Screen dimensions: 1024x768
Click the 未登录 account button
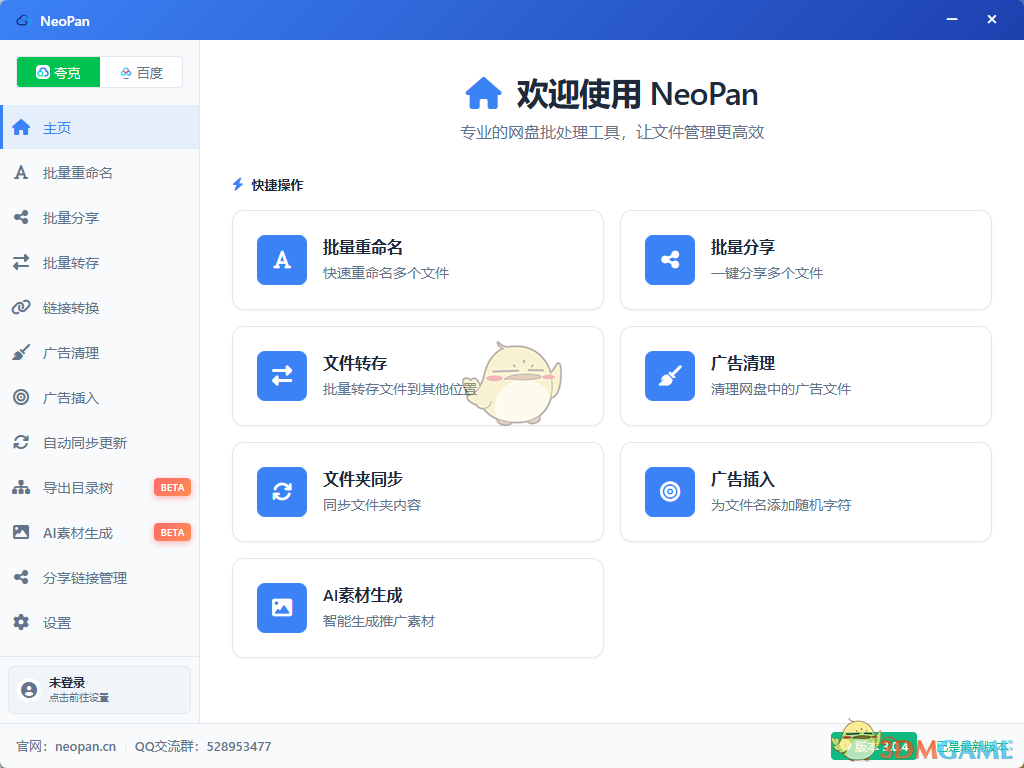tap(99, 690)
